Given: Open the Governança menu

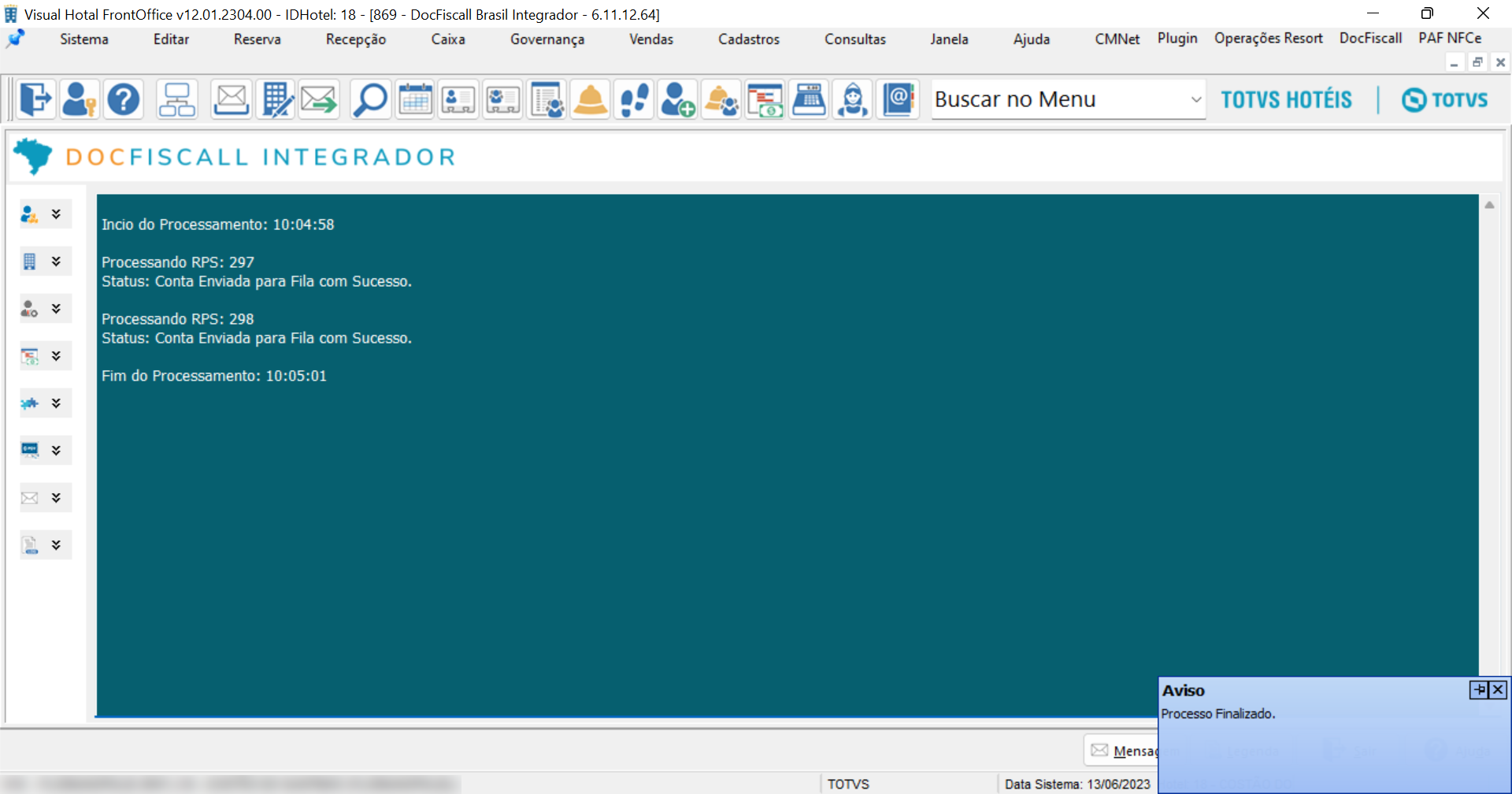Looking at the screenshot, I should point(547,39).
